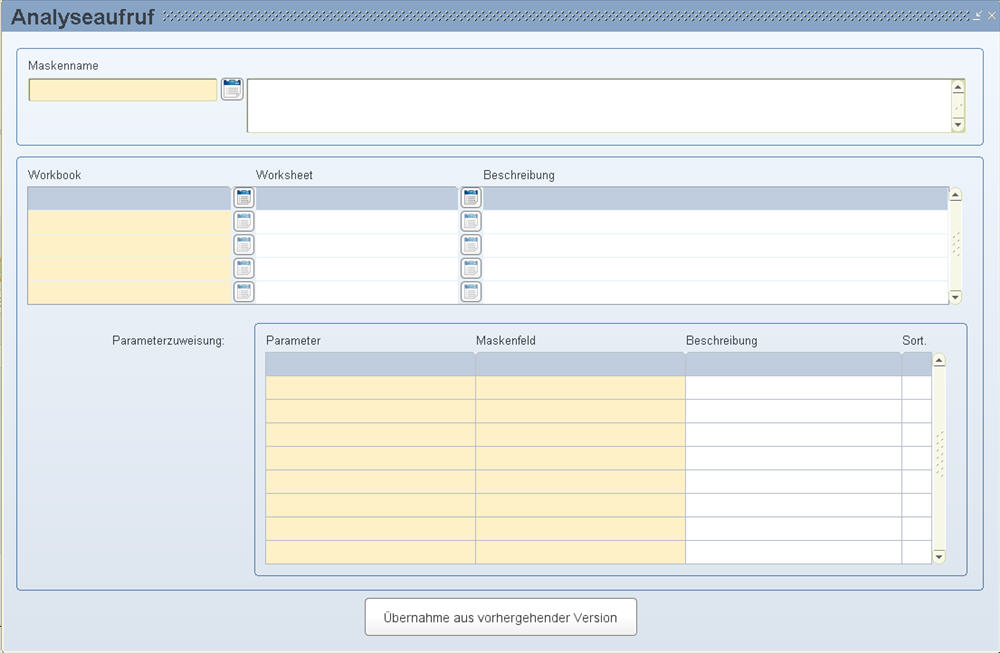The height and width of the screenshot is (653, 1000).
Task: Open Worksheet lookup icon in fourth row
Action: pyautogui.click(x=471, y=268)
